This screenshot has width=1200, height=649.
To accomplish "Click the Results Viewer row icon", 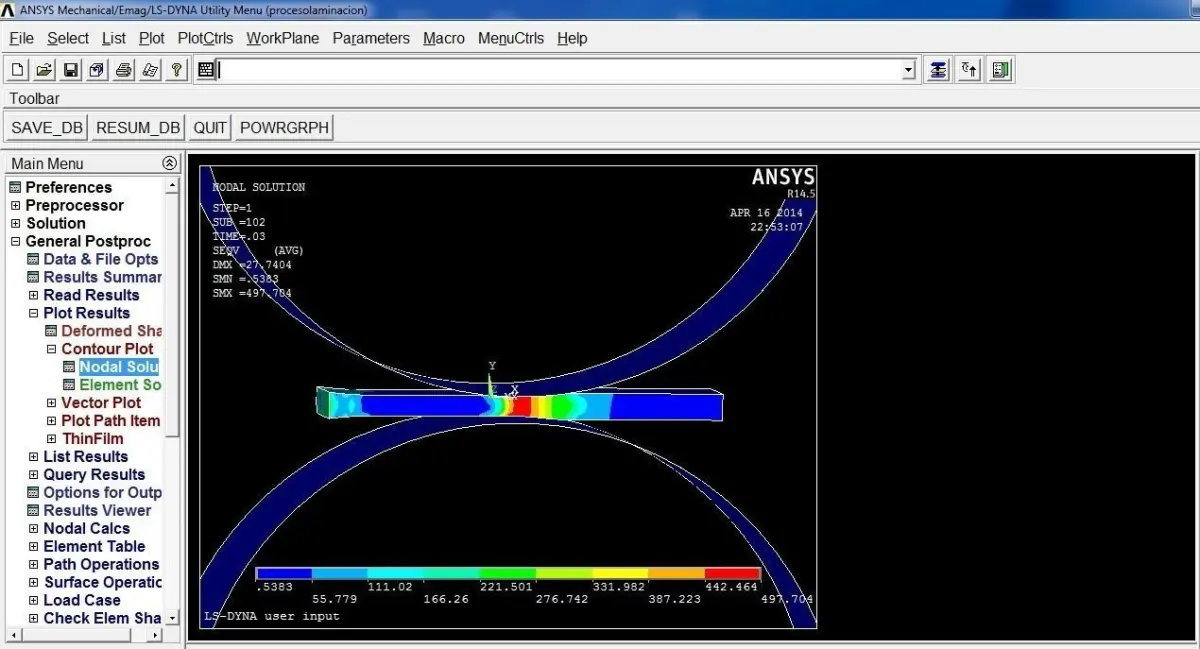I will click(33, 510).
